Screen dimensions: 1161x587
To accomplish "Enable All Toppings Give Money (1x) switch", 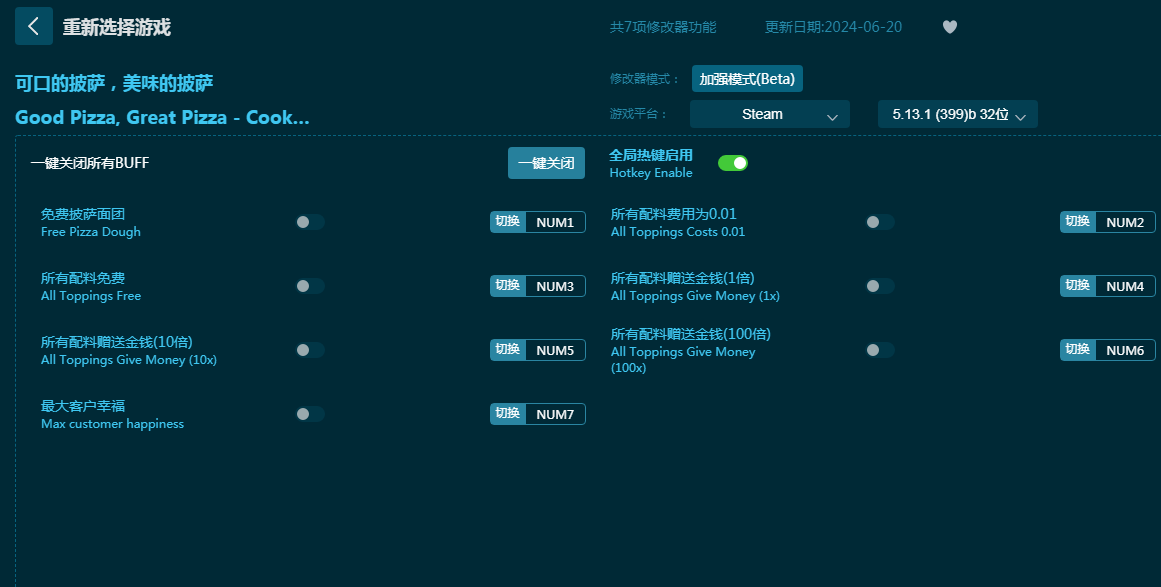I will point(880,286).
